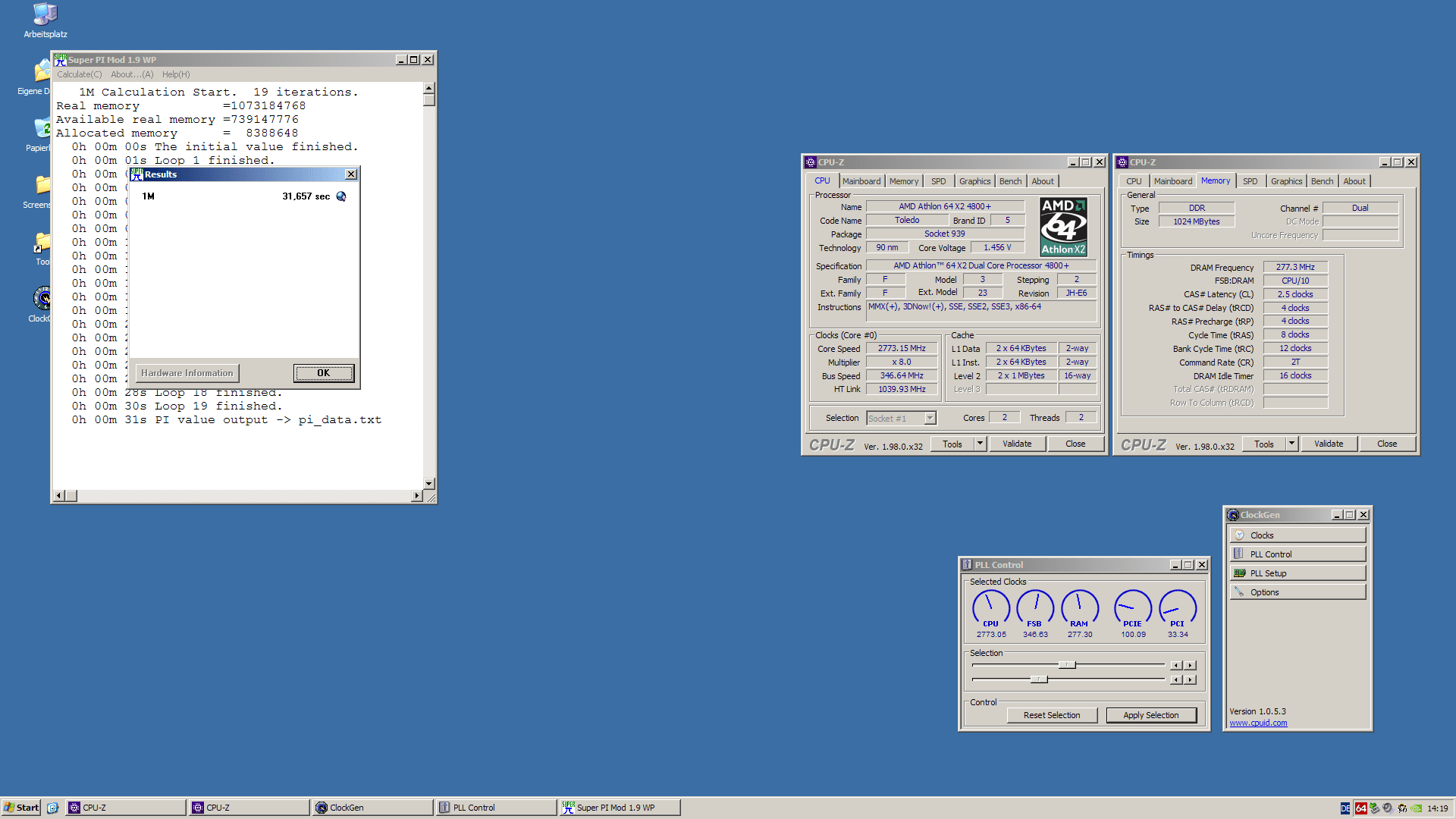Open the Tools dropdown arrow in left CPU-Z
The image size is (1456, 819).
pyautogui.click(x=980, y=444)
